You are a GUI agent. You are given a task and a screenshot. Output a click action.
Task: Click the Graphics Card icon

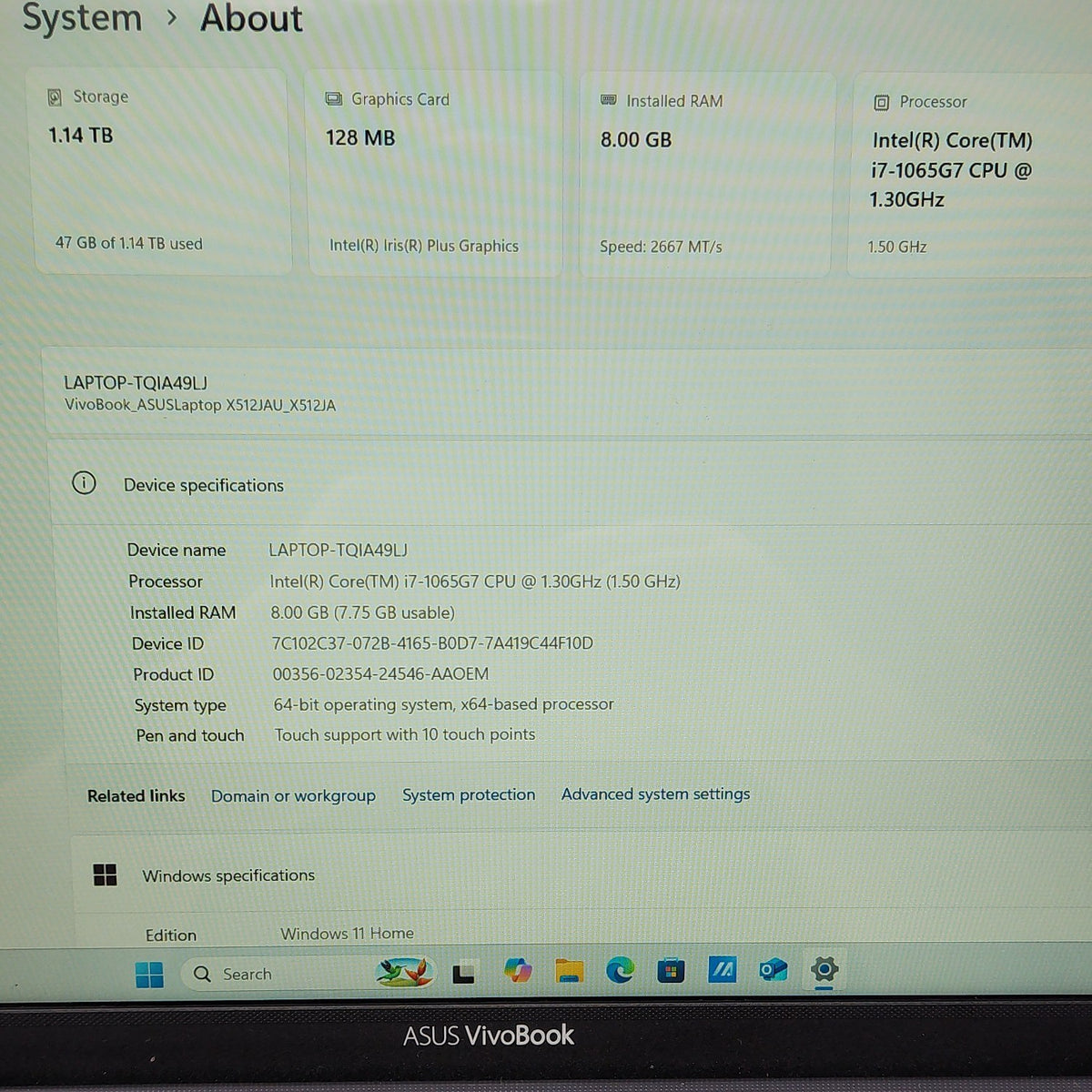(x=334, y=99)
